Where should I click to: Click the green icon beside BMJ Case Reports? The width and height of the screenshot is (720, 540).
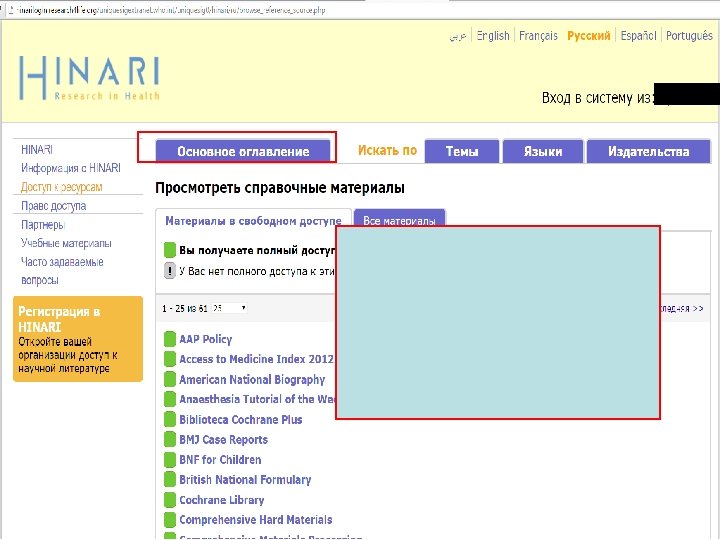tap(170, 439)
